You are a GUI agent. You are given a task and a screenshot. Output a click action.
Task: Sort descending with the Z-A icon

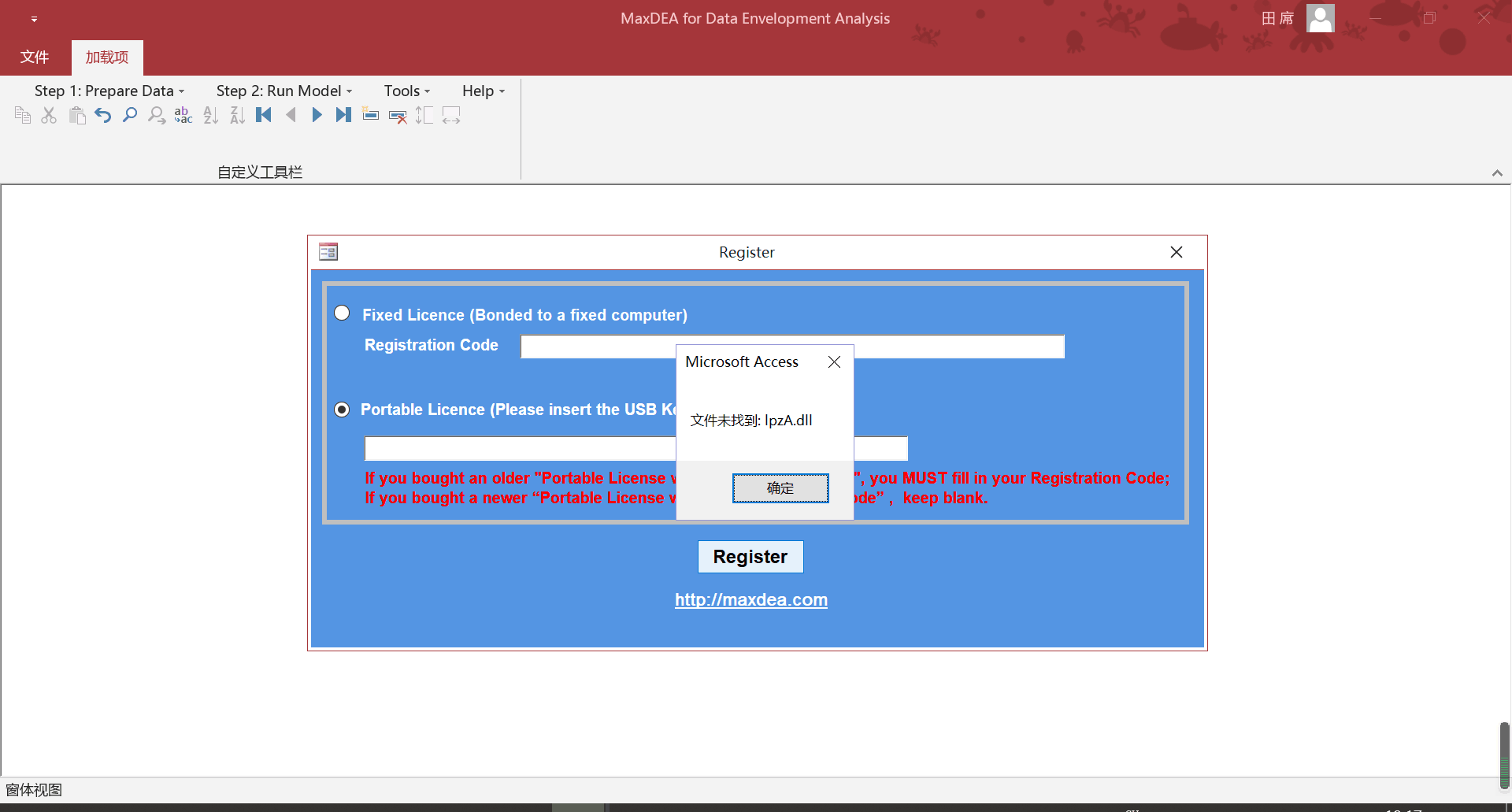click(x=237, y=116)
